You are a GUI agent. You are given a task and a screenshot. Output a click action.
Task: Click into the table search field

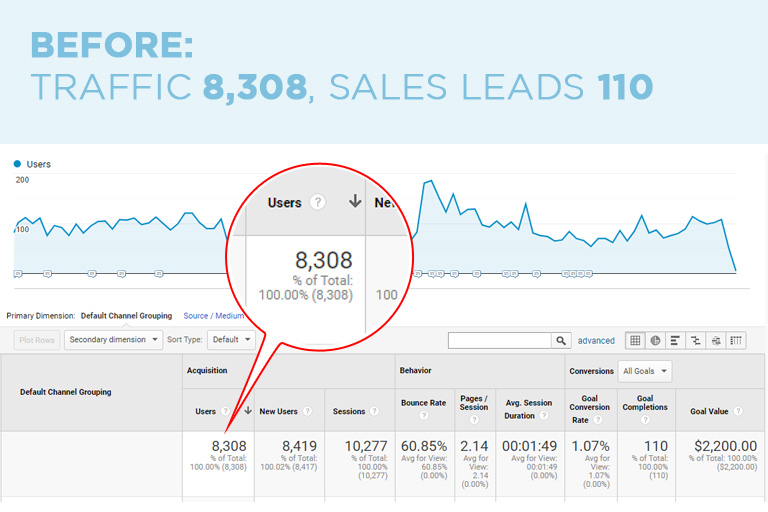coord(498,340)
